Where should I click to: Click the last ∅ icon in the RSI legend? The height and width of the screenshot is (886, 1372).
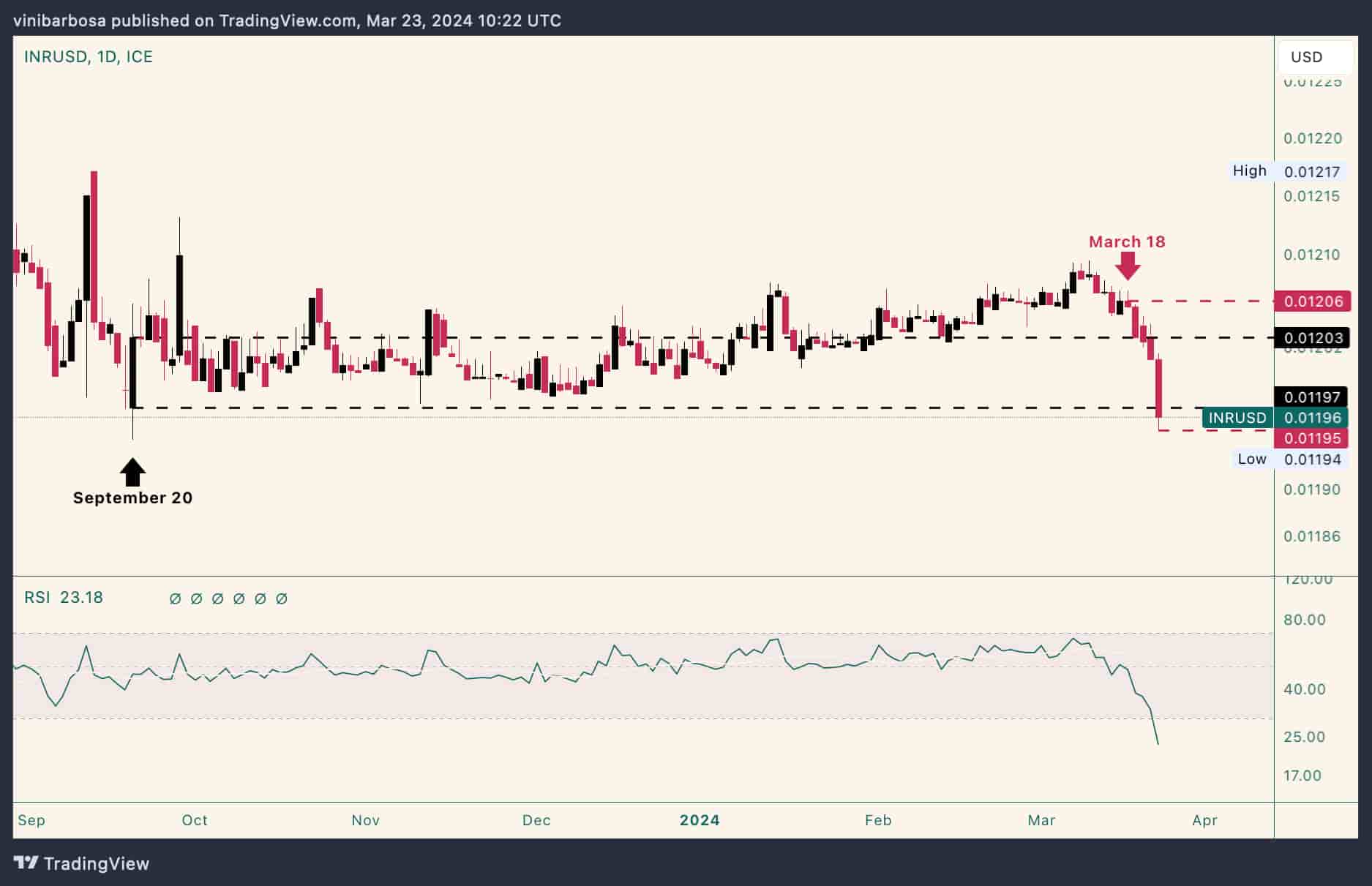[x=283, y=598]
